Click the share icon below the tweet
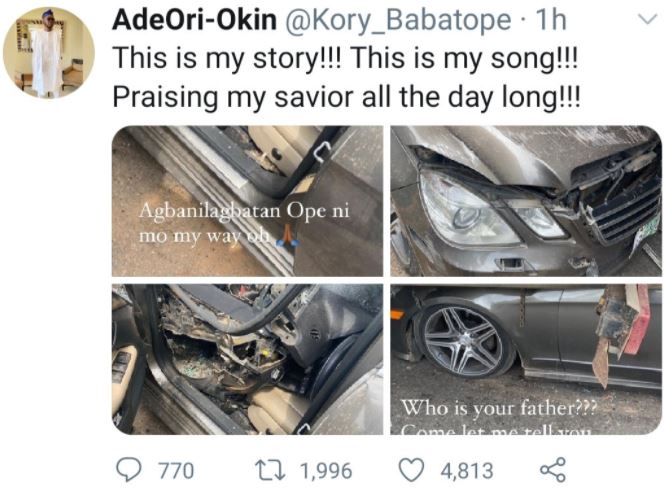This screenshot has height=488, width=664. [x=553, y=469]
